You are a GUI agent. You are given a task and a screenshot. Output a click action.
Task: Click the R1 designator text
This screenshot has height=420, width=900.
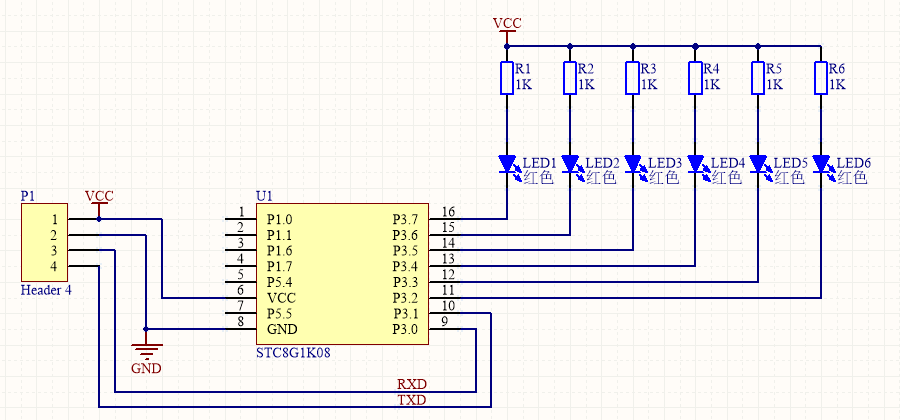(523, 69)
